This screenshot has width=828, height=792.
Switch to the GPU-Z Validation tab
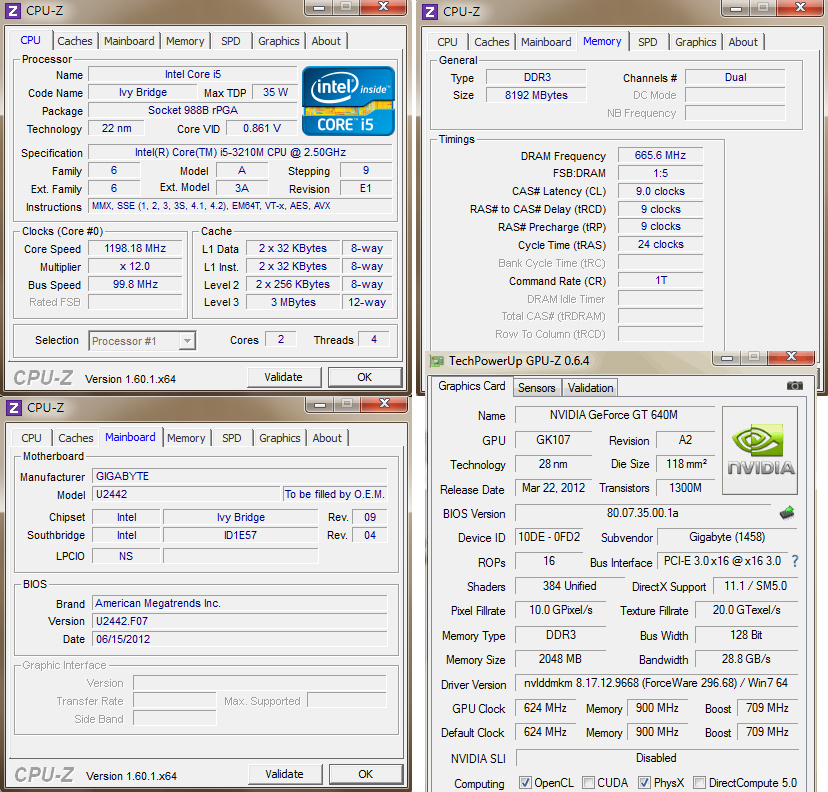point(590,388)
